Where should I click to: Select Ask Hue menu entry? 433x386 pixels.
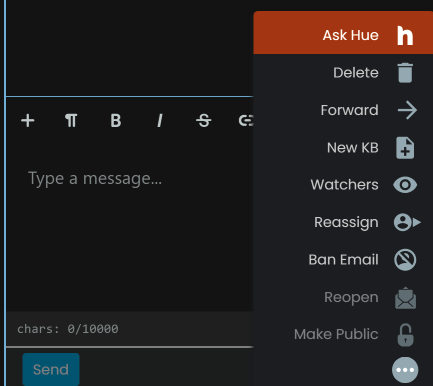click(x=343, y=33)
